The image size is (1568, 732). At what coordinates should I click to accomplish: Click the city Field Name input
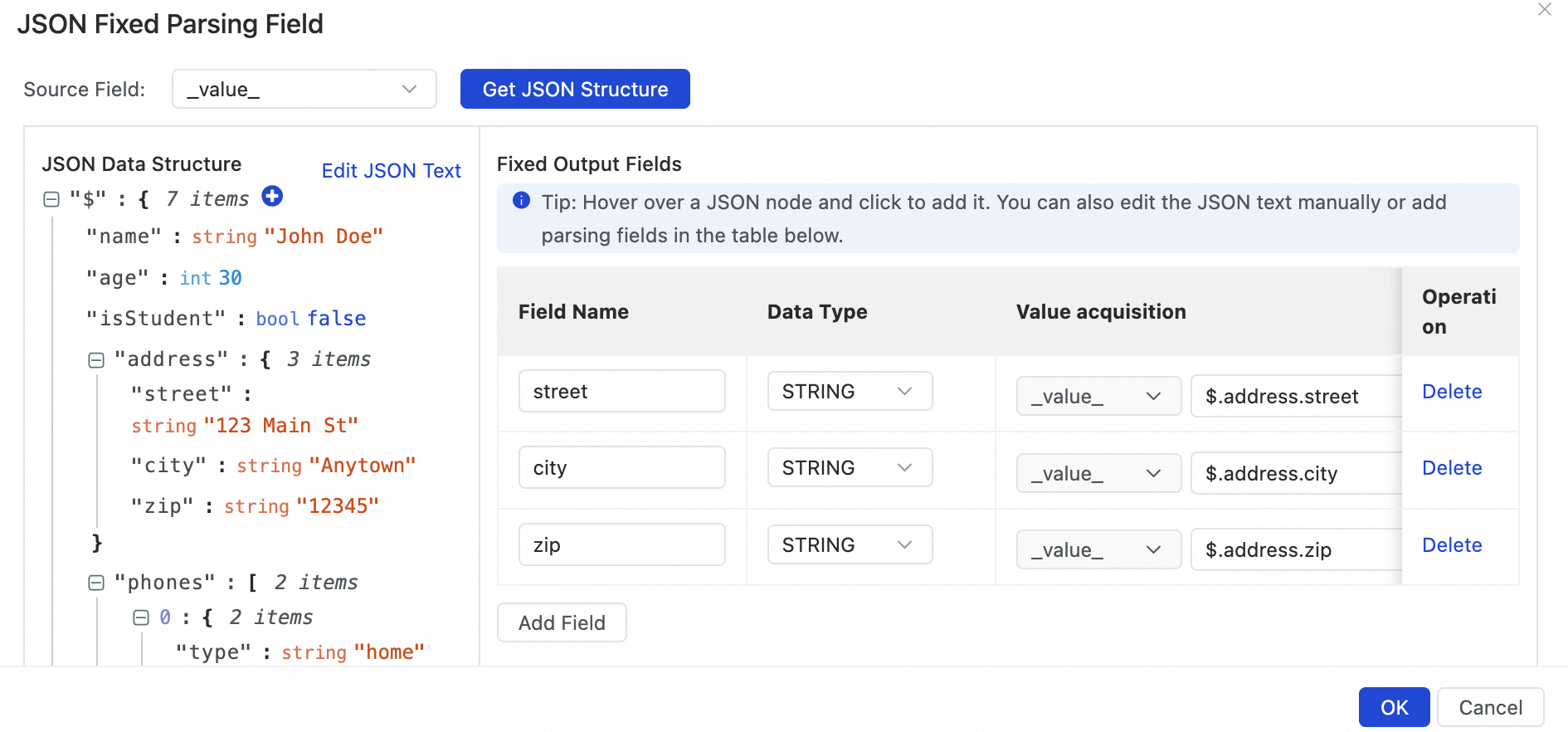621,468
